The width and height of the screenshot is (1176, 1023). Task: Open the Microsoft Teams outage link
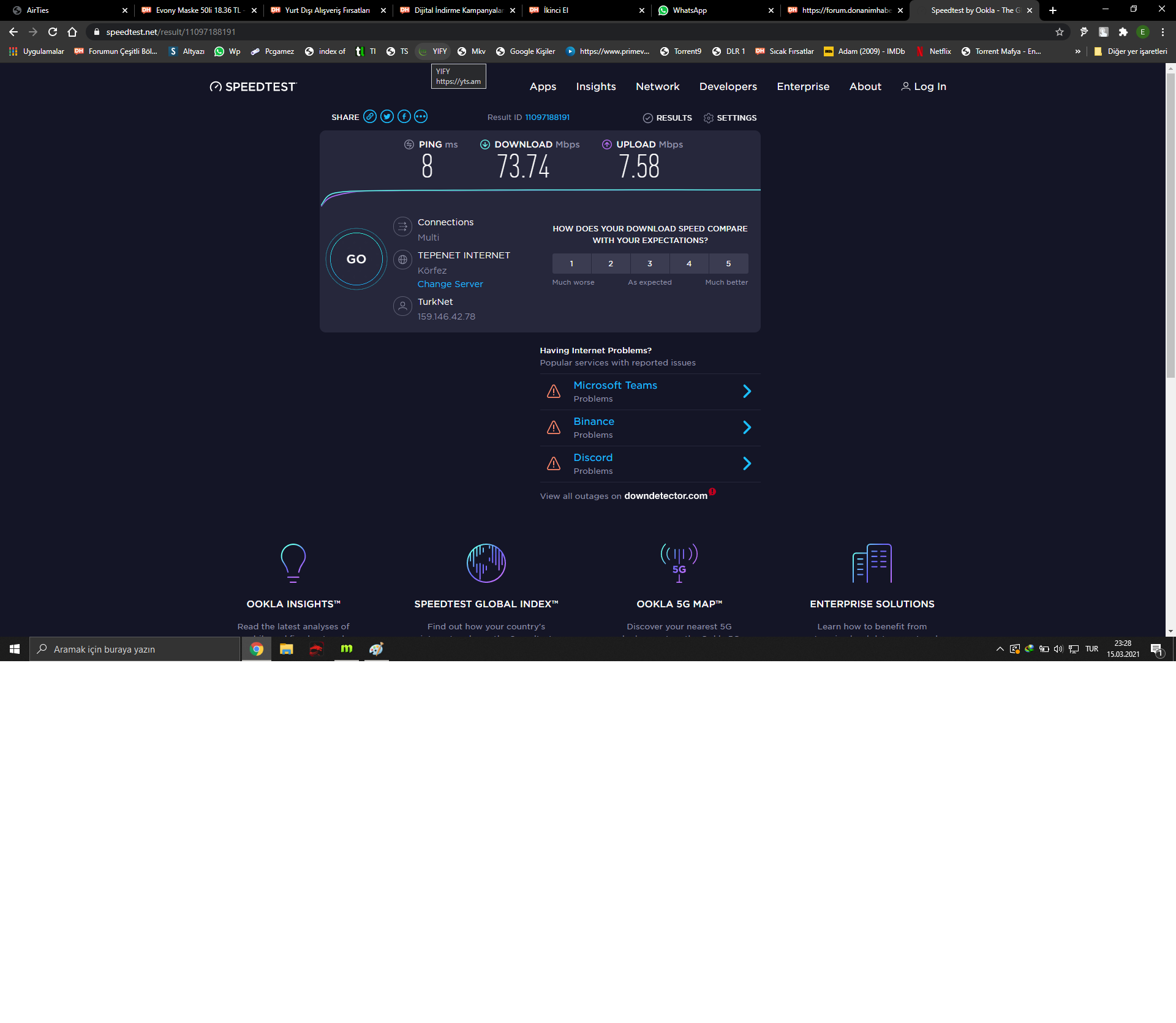[615, 385]
